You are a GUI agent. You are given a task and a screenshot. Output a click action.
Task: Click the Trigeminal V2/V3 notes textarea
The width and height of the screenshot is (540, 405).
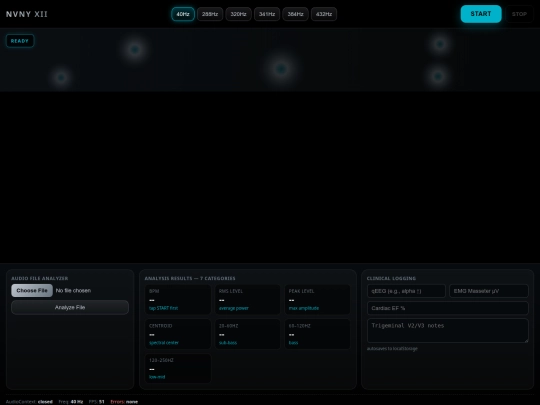(x=448, y=331)
